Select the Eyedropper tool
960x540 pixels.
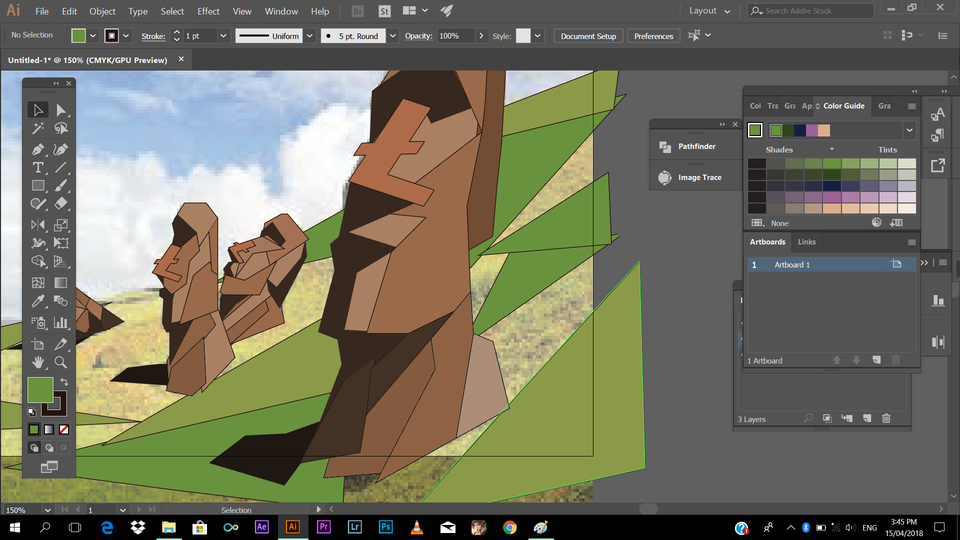click(38, 301)
